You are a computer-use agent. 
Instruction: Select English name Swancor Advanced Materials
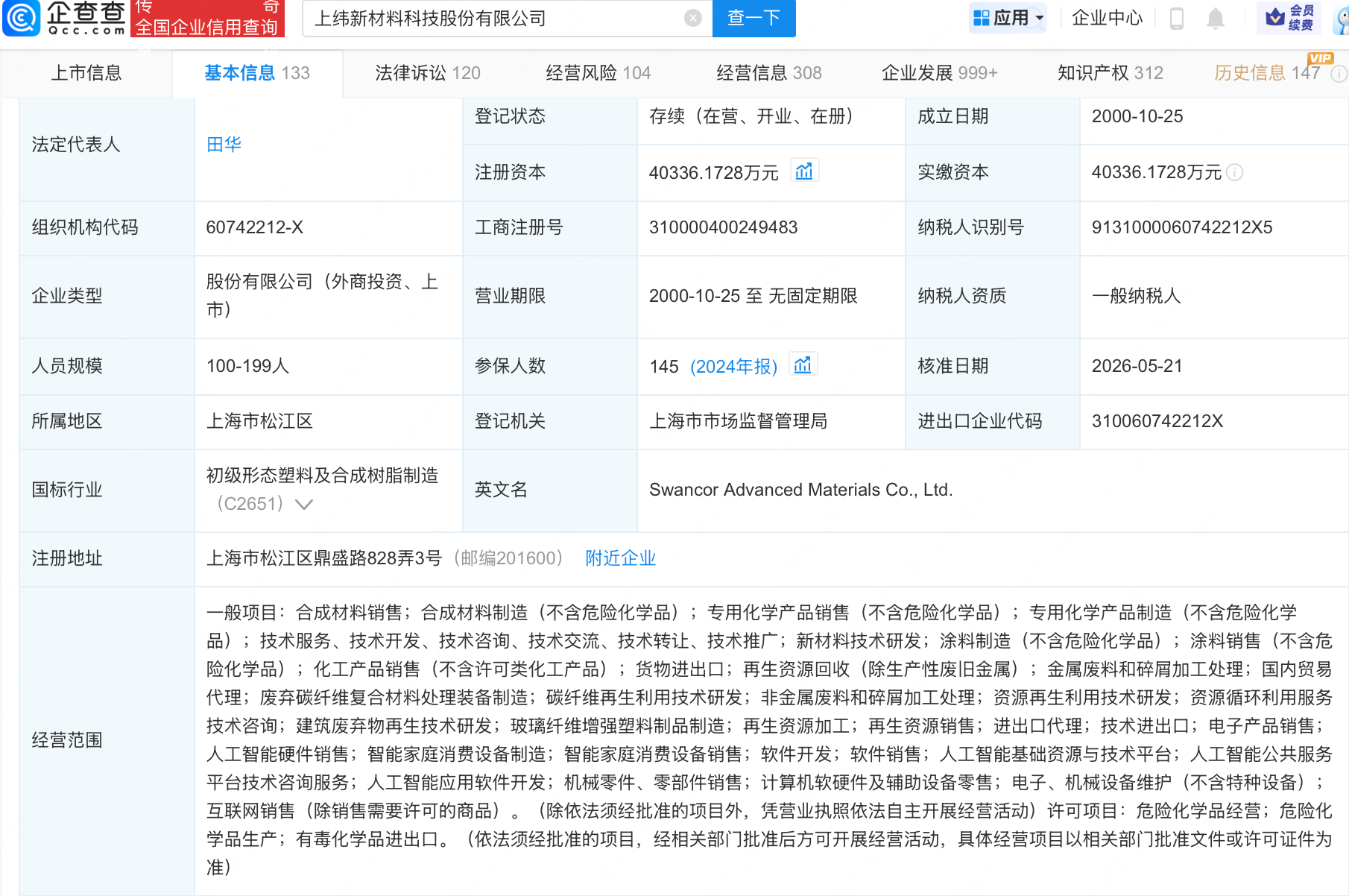point(801,490)
